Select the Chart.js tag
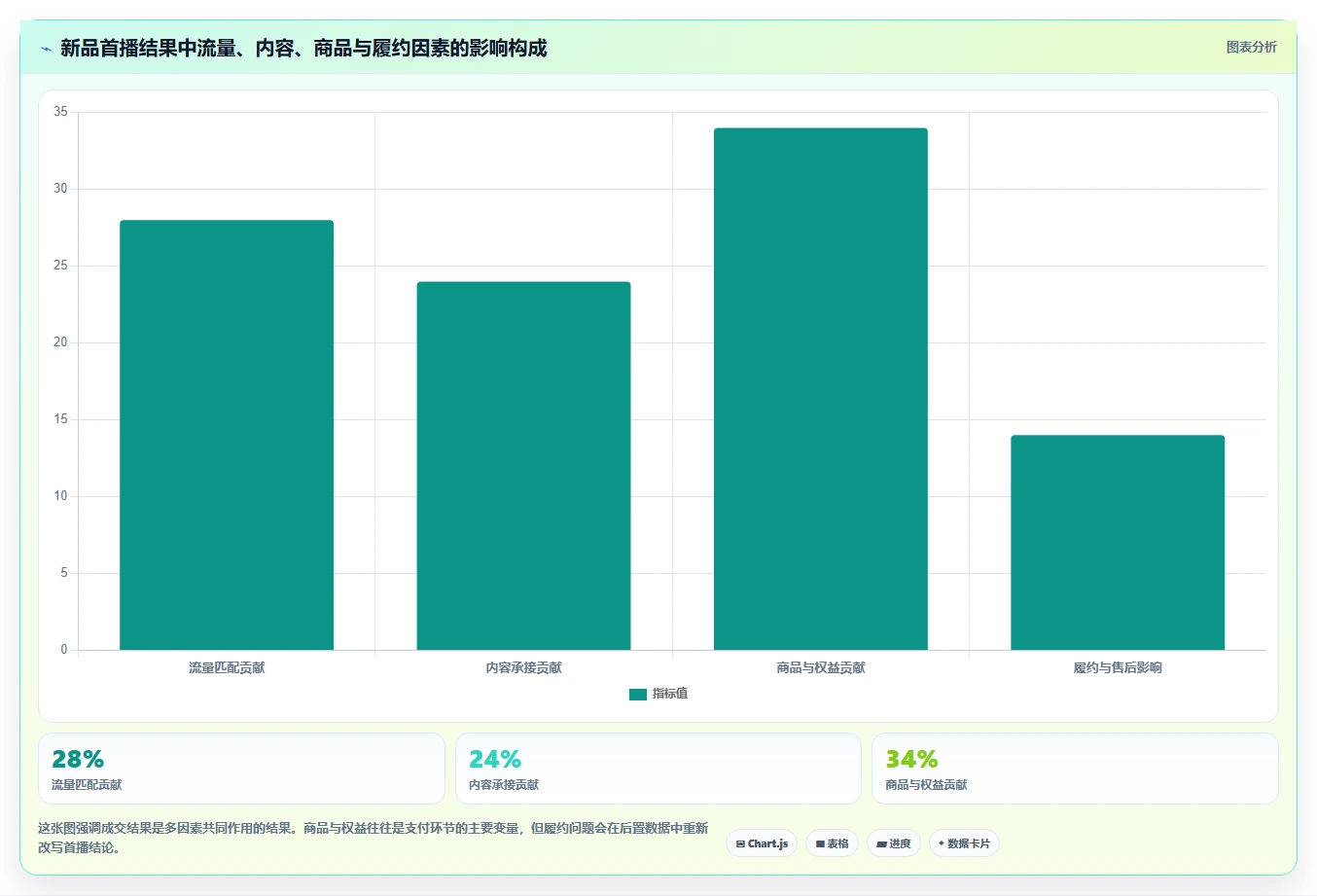This screenshot has height=896, width=1317. (x=762, y=843)
